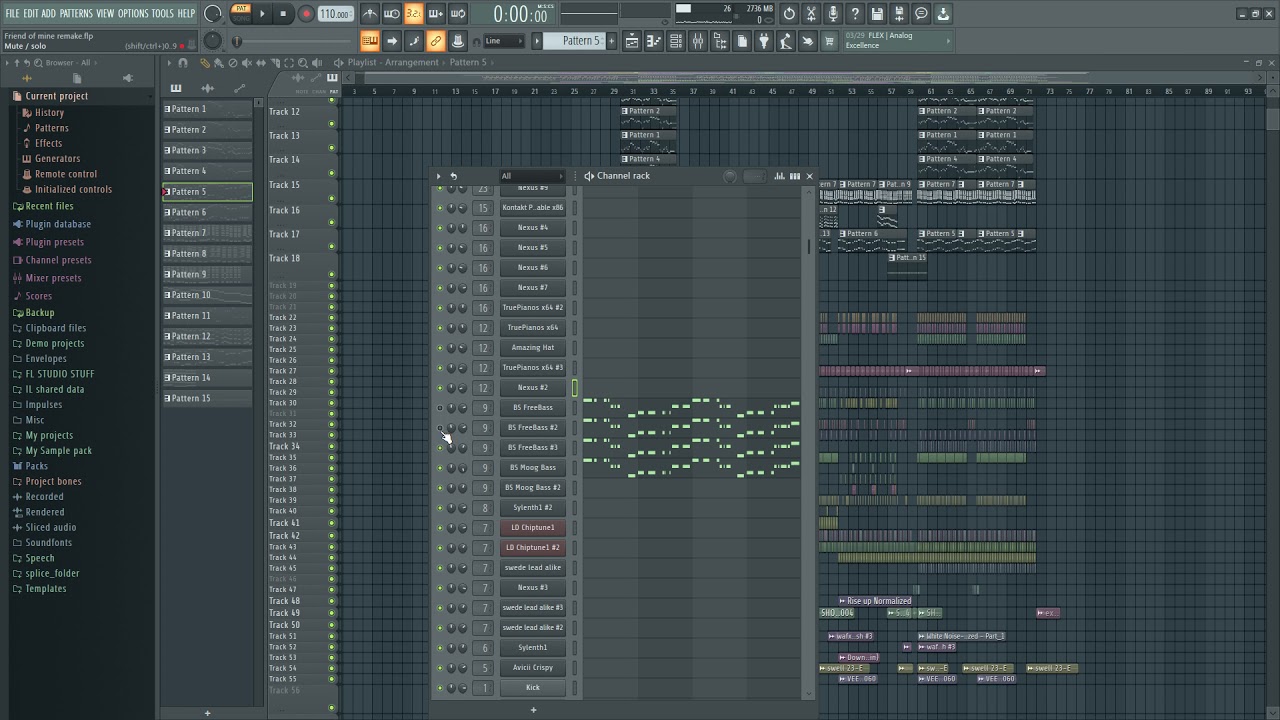Click the channel rack swing slider knob
1280x720 pixels.
(730, 177)
